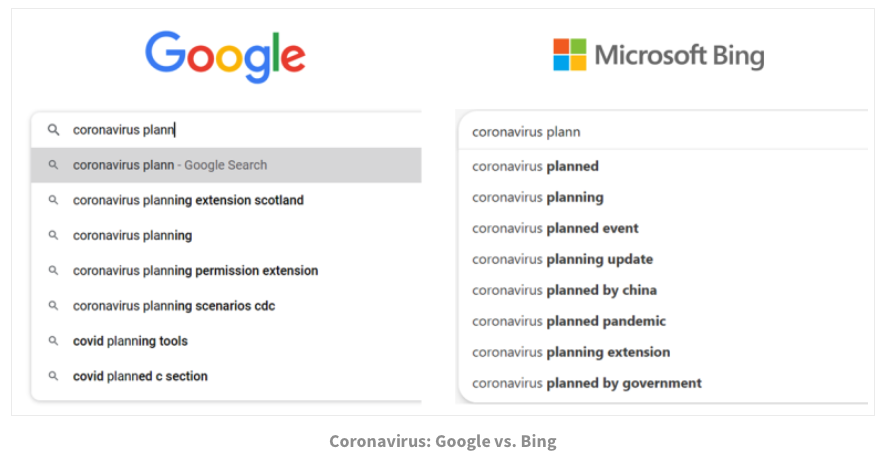The width and height of the screenshot is (880, 461).
Task: Click the 'Coronavirus: Google vs. Bing' caption
Action: (442, 441)
